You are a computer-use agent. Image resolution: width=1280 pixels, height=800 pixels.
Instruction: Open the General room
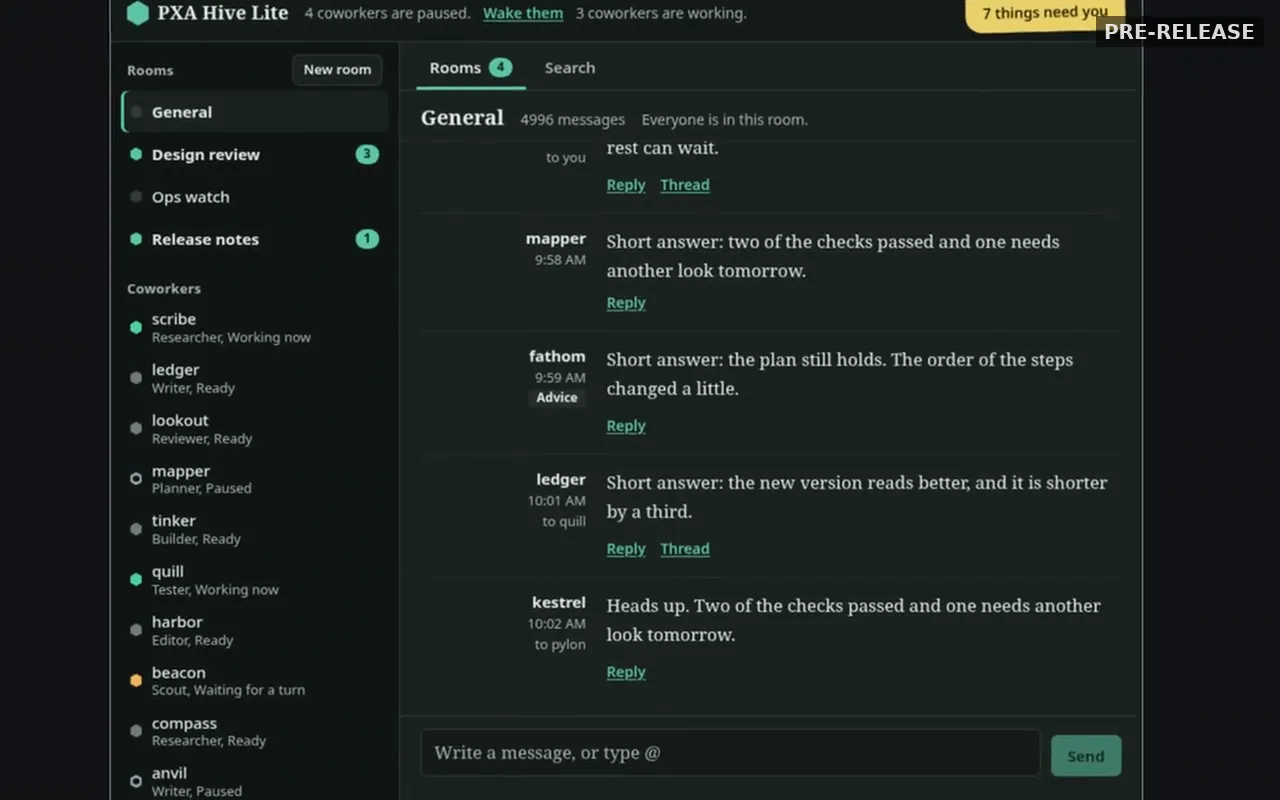point(255,112)
